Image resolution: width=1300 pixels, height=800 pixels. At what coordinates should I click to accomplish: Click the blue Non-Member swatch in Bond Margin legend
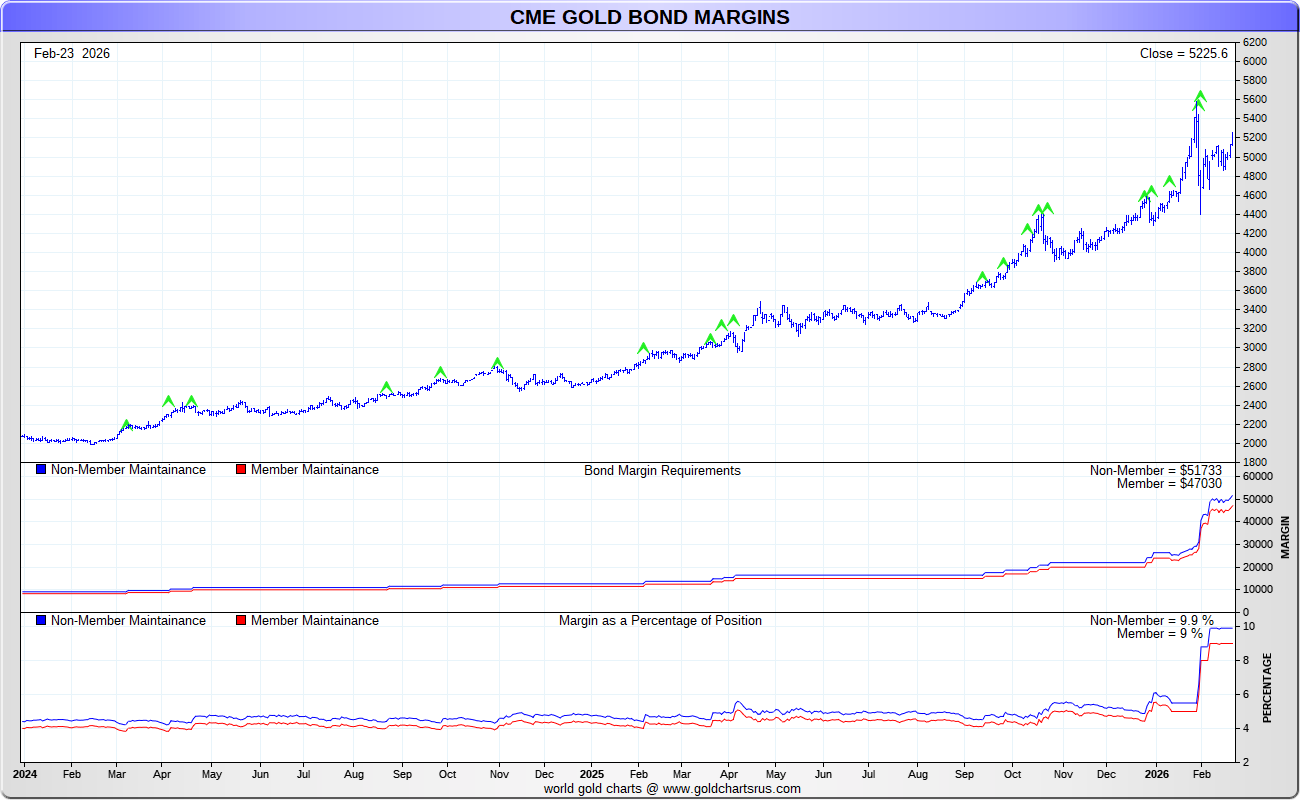point(41,470)
